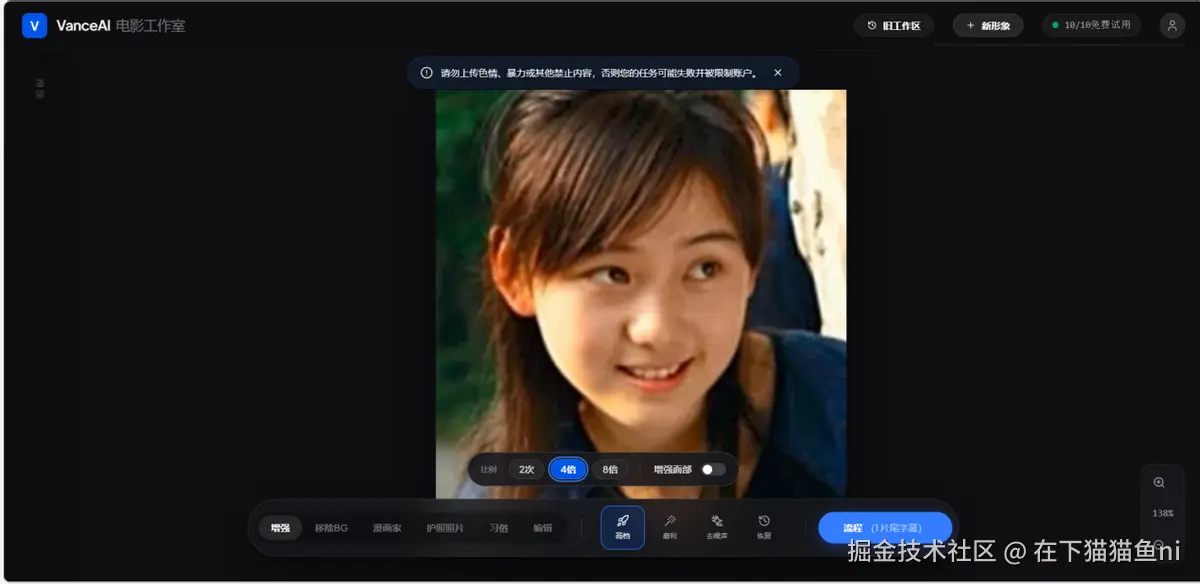Switch to the 增强 tab
1200x584 pixels.
pyautogui.click(x=280, y=528)
